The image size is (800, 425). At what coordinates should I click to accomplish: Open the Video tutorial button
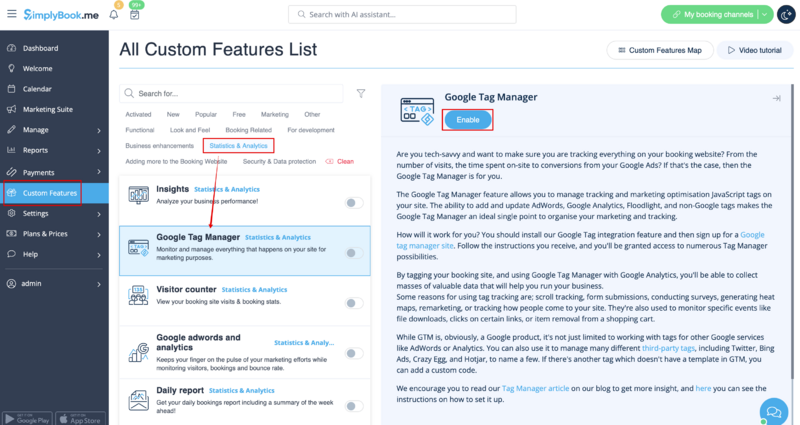pyautogui.click(x=755, y=50)
